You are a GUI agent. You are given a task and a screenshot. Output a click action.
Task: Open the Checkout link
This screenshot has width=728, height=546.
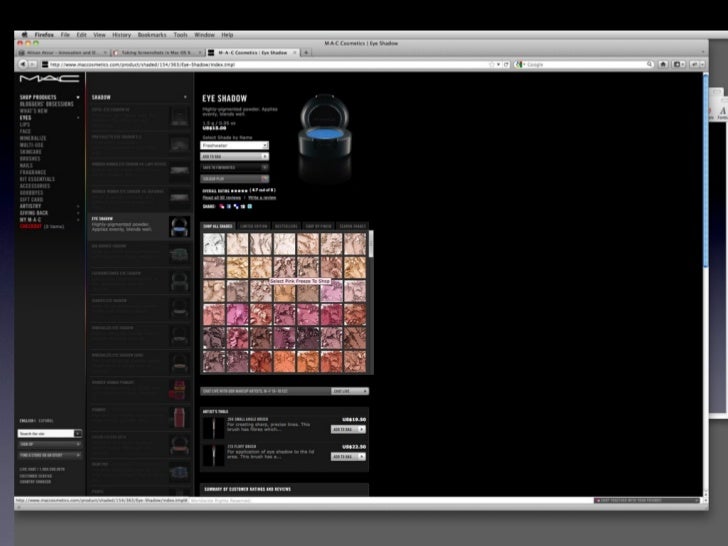click(31, 227)
